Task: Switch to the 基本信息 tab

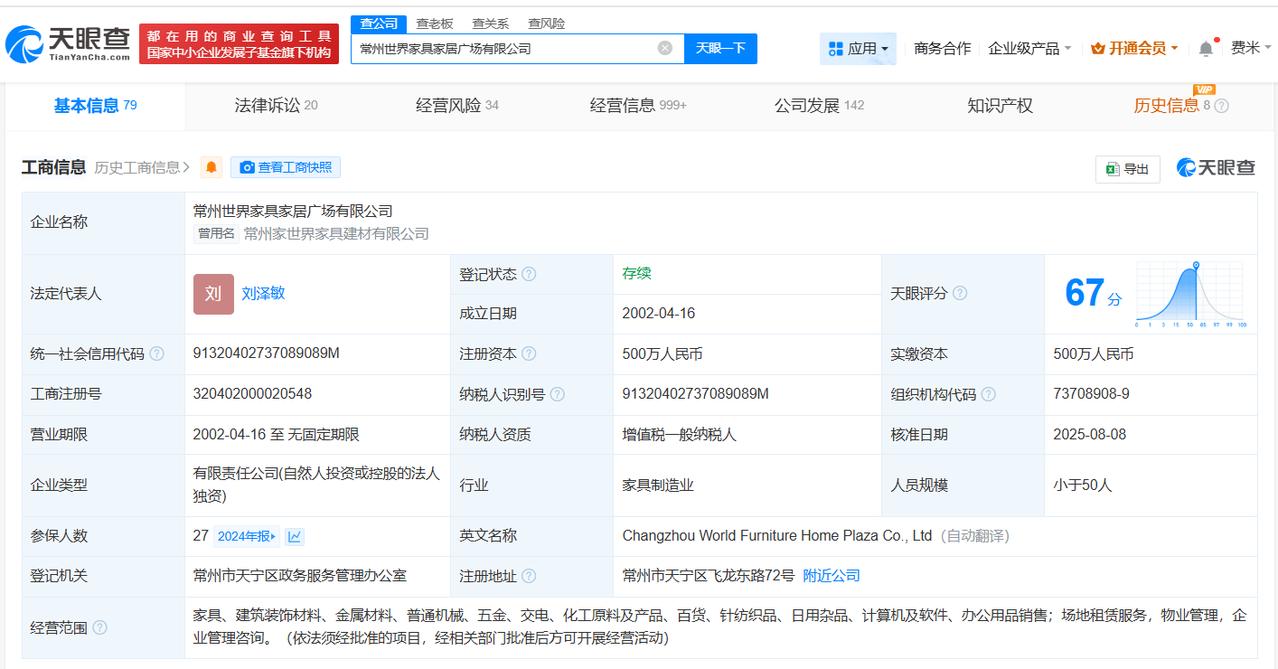Action: coord(95,106)
